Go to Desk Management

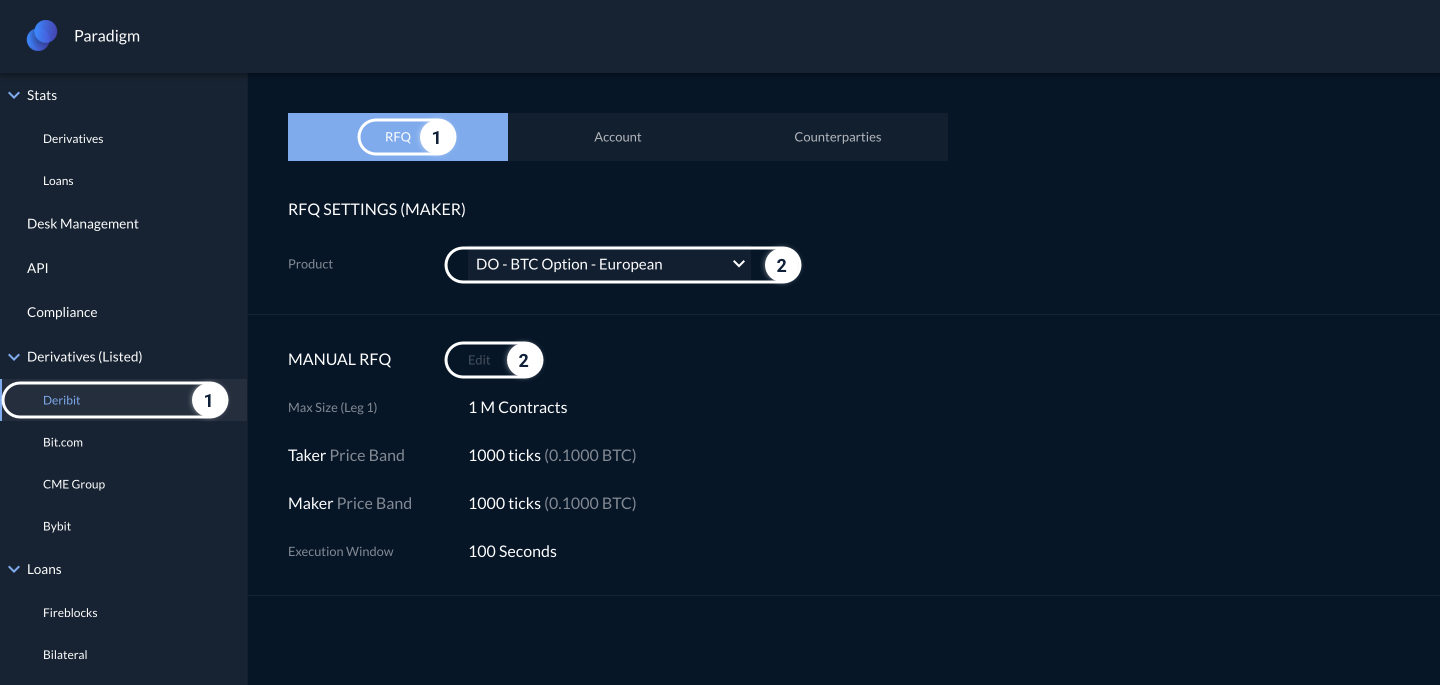point(83,224)
